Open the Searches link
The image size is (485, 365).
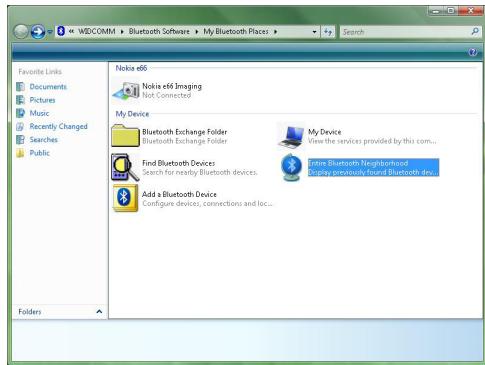click(x=44, y=140)
